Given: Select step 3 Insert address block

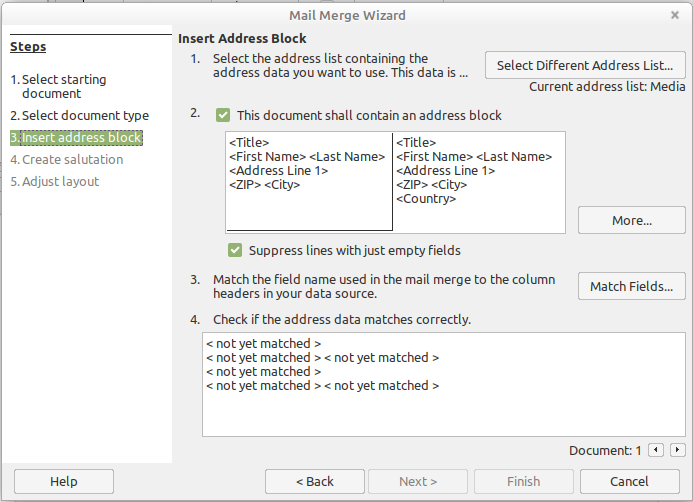Looking at the screenshot, I should tap(76, 137).
